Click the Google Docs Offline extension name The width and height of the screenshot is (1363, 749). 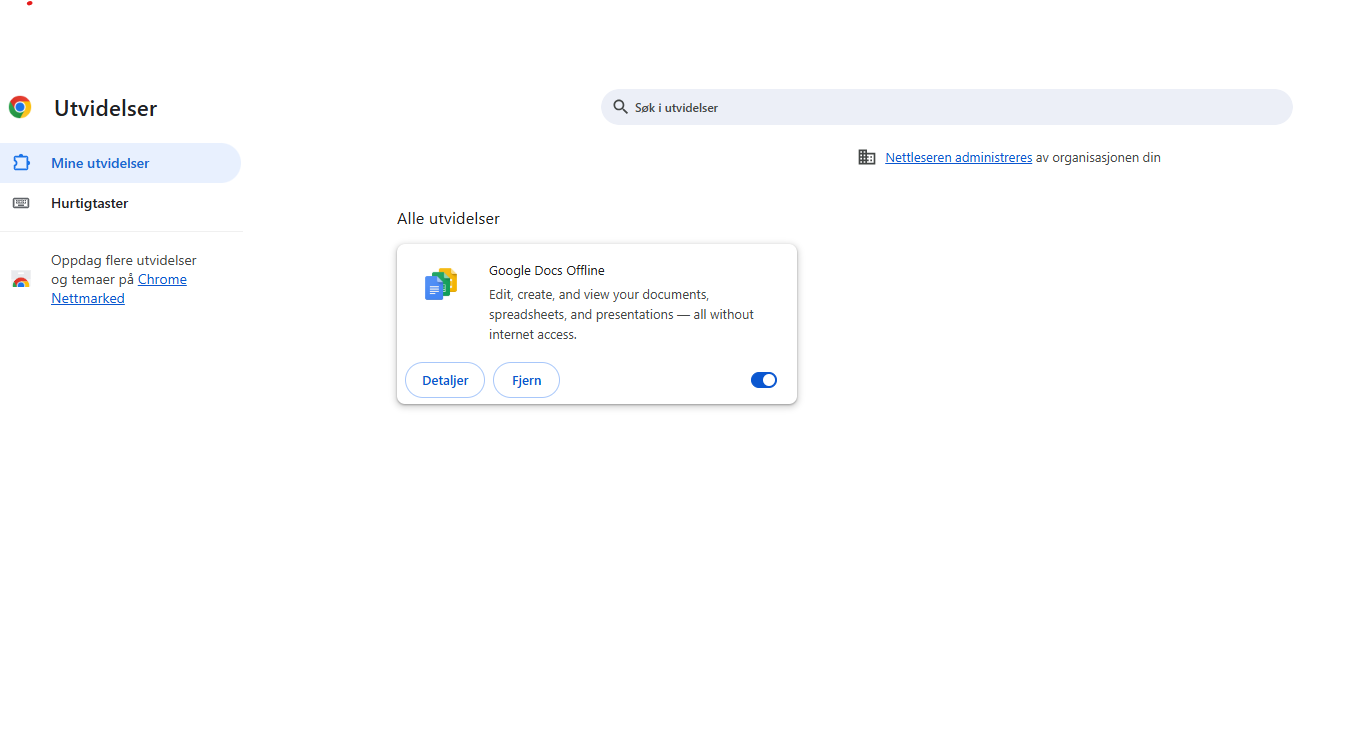(547, 270)
